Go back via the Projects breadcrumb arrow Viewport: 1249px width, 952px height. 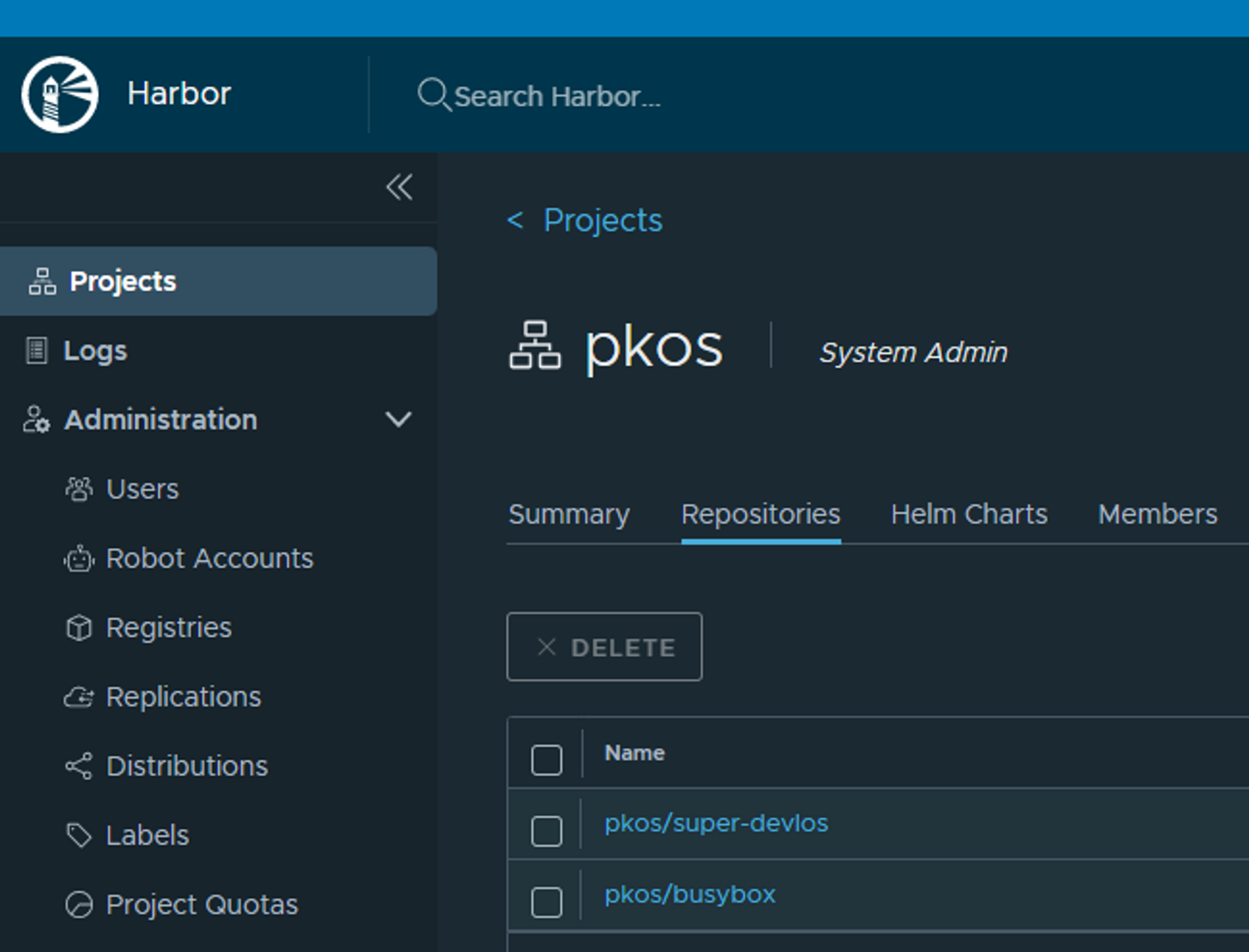pos(515,220)
